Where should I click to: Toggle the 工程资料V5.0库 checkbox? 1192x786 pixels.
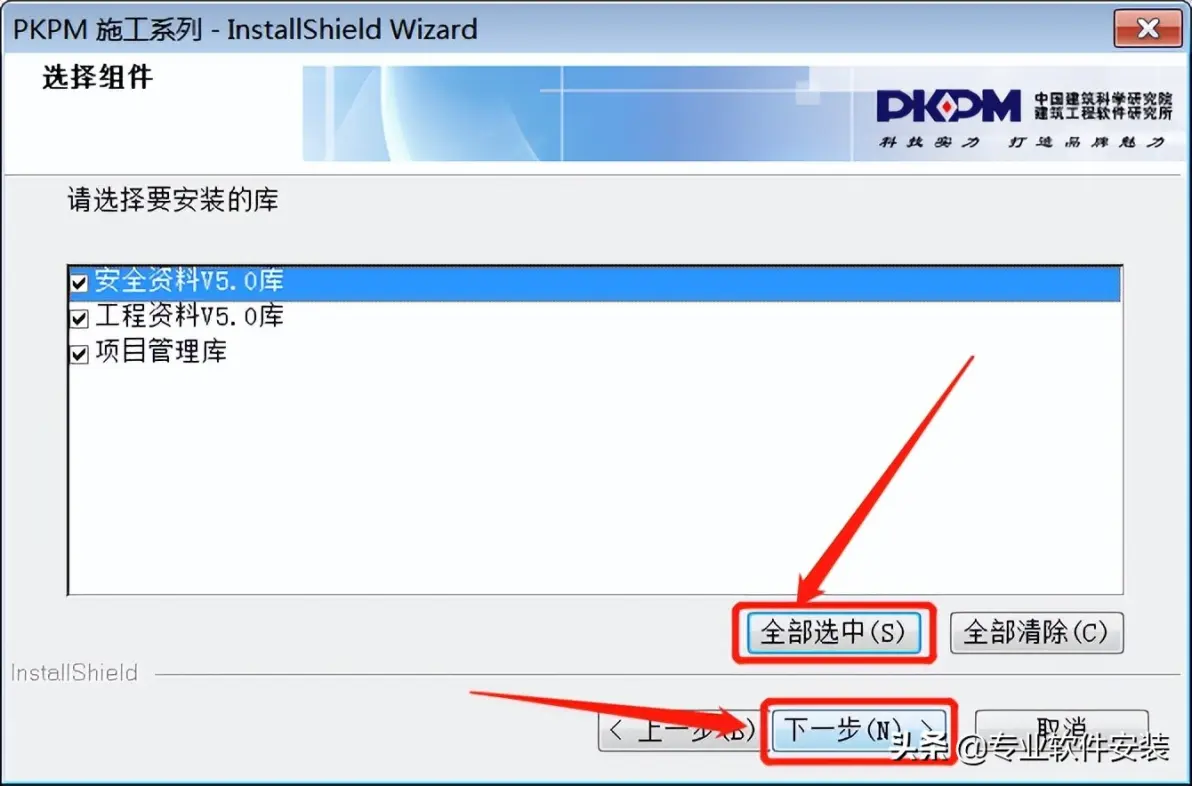pyautogui.click(x=79, y=318)
